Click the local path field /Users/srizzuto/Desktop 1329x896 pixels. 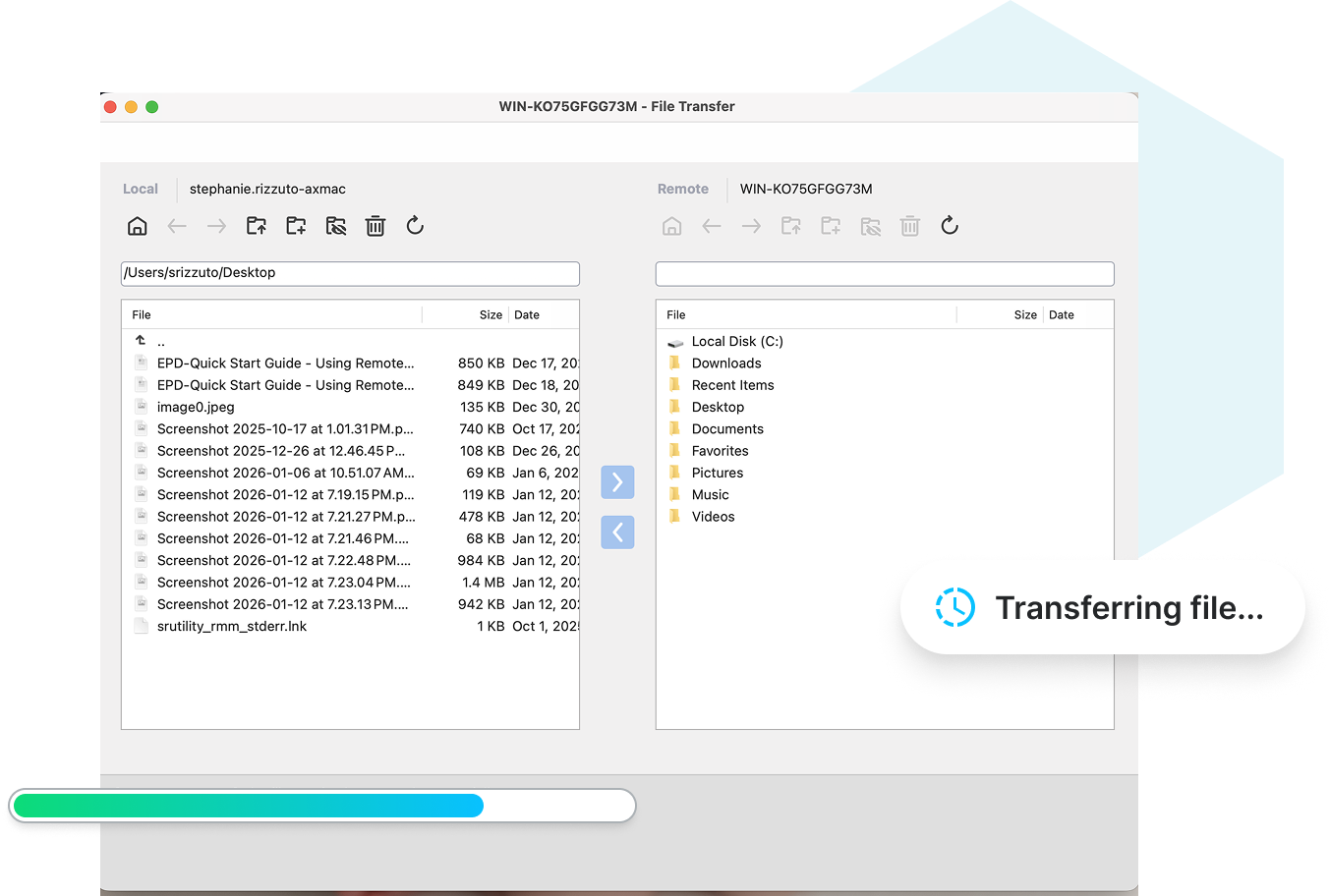350,273
